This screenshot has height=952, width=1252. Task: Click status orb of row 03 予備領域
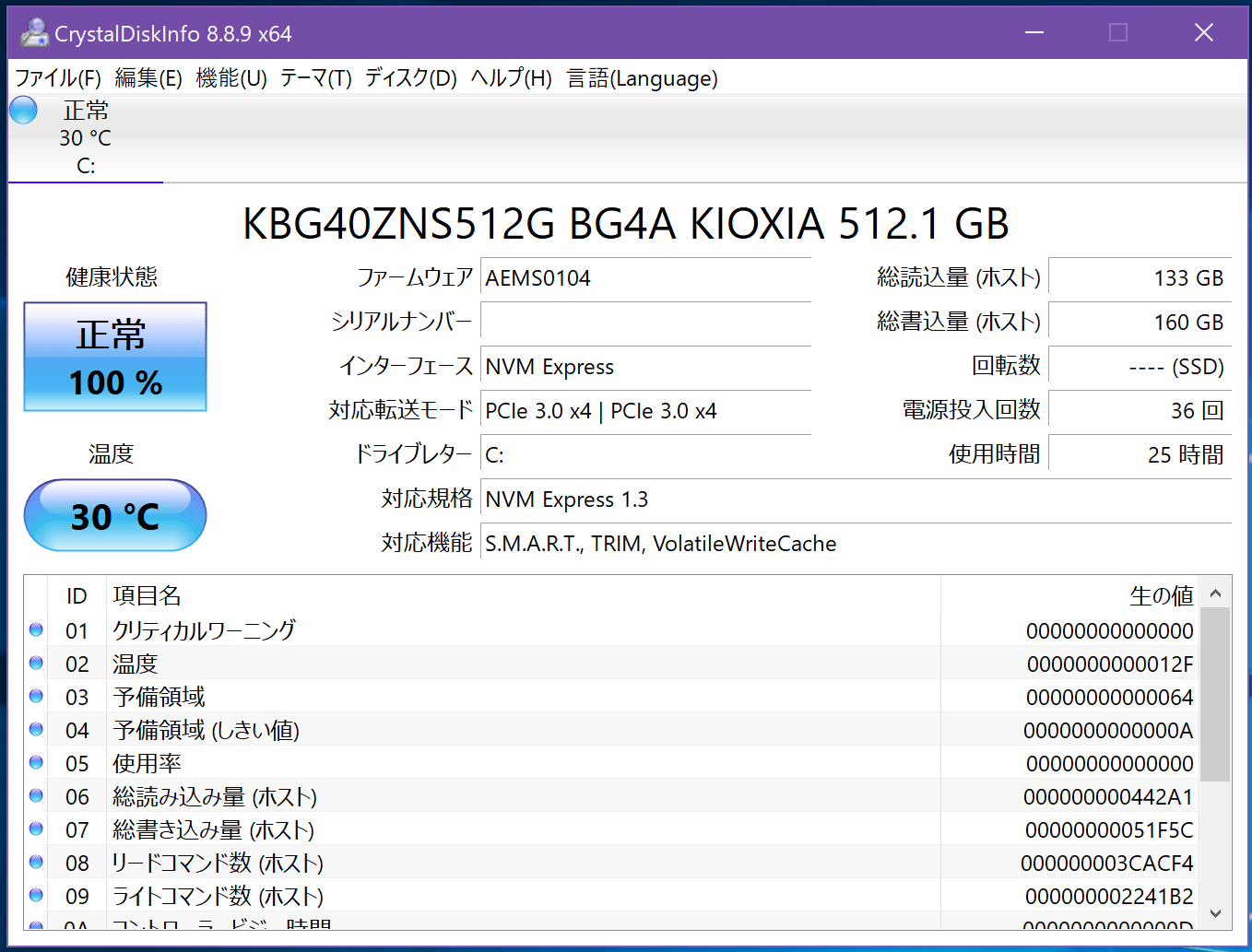[36, 696]
